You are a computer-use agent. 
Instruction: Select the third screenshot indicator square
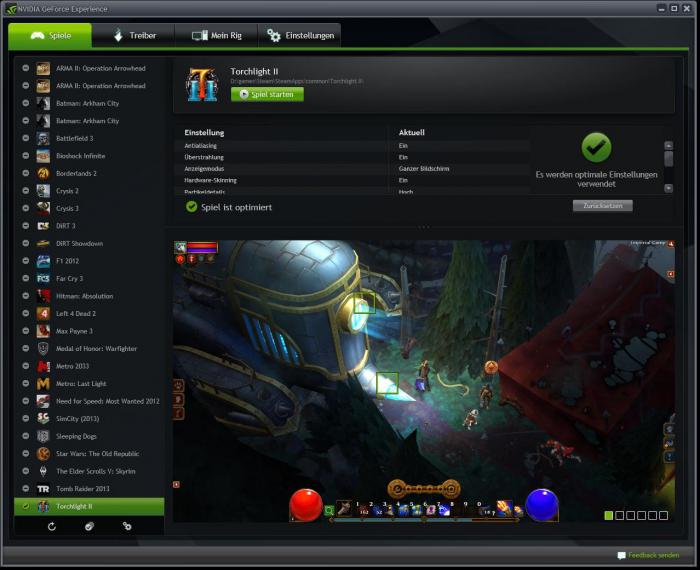point(630,516)
